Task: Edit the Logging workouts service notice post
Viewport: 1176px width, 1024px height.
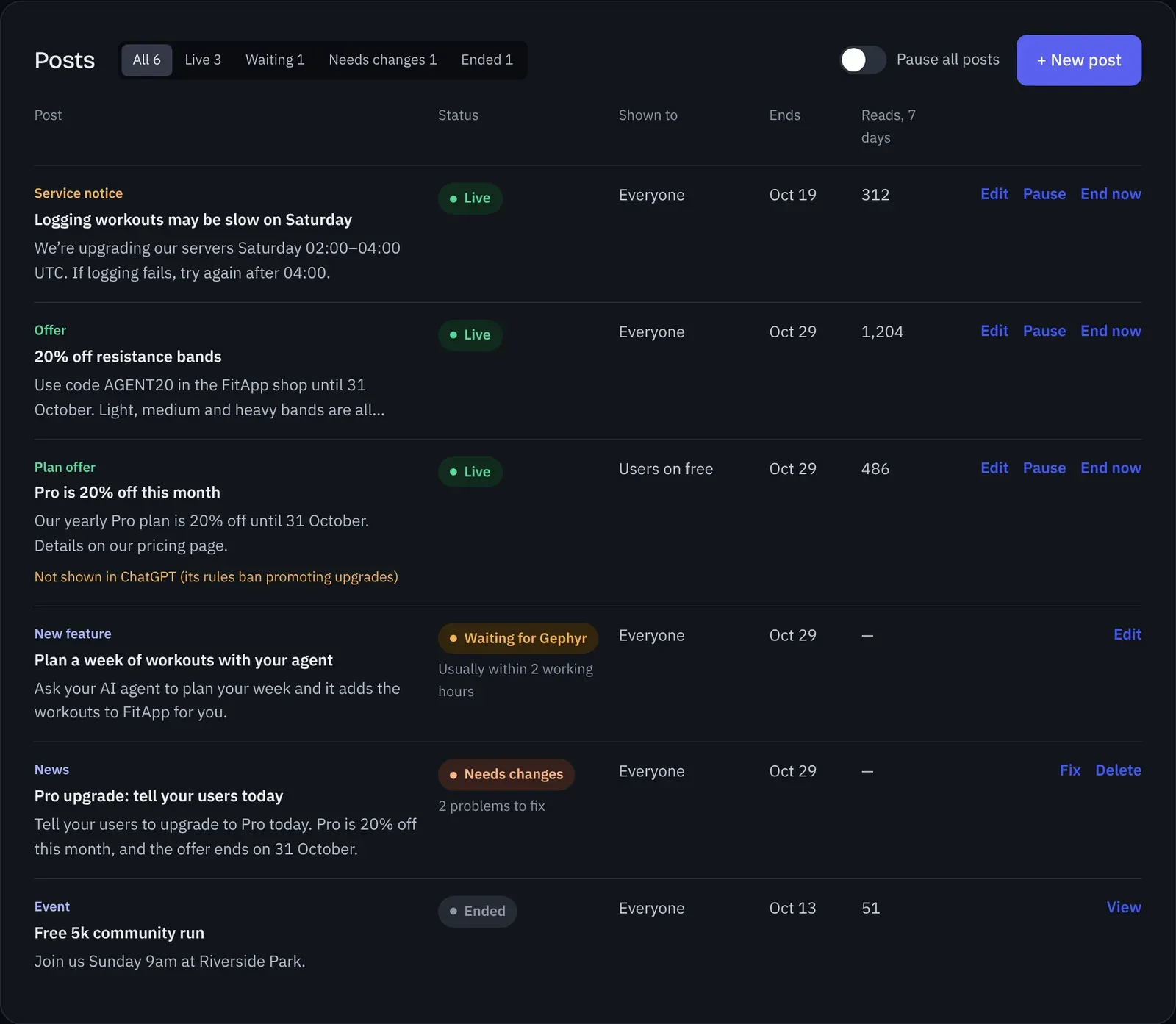Action: pos(994,194)
